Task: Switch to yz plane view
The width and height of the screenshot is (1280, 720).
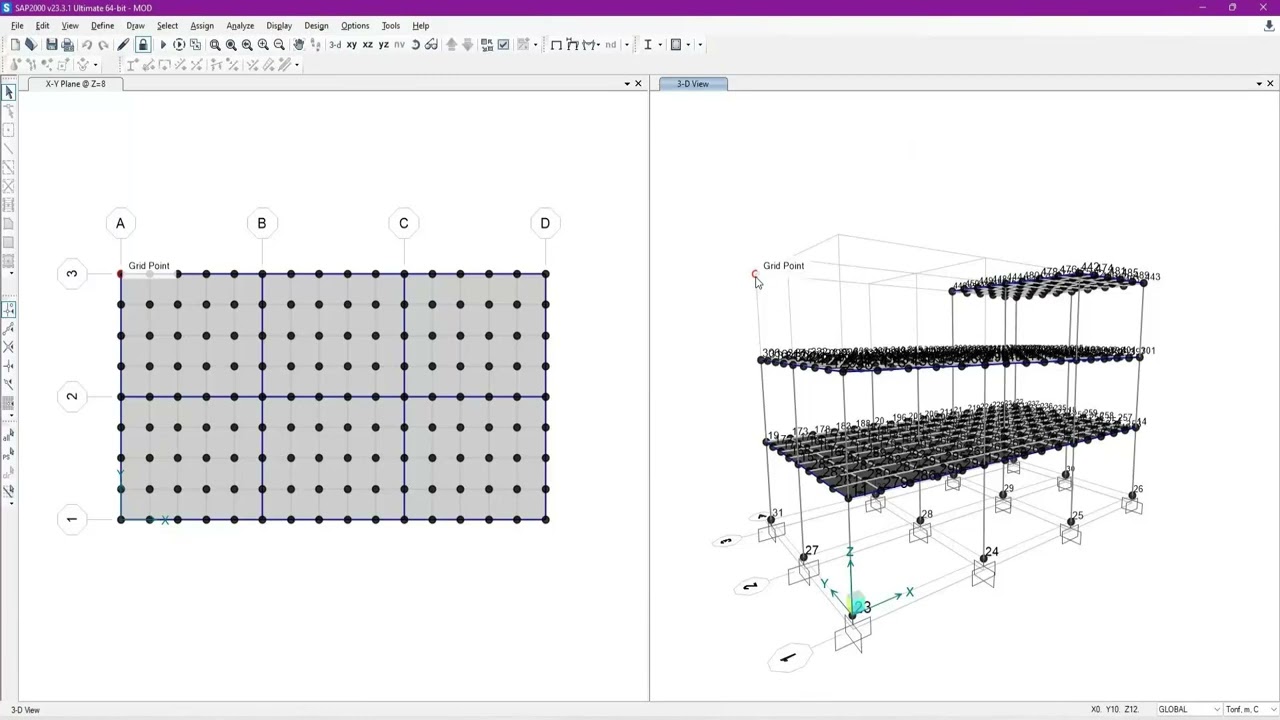Action: pos(383,44)
